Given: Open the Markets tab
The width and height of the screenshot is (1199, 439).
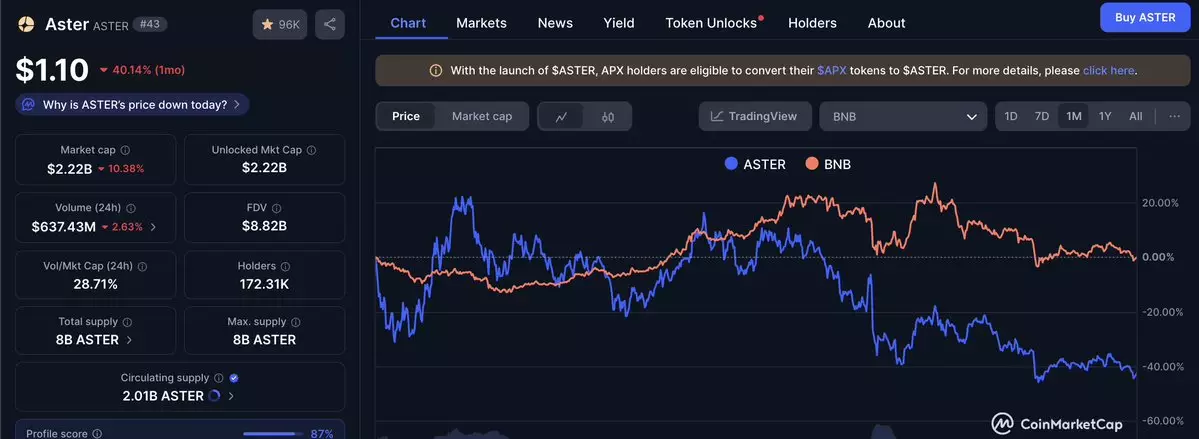Looking at the screenshot, I should 481,23.
